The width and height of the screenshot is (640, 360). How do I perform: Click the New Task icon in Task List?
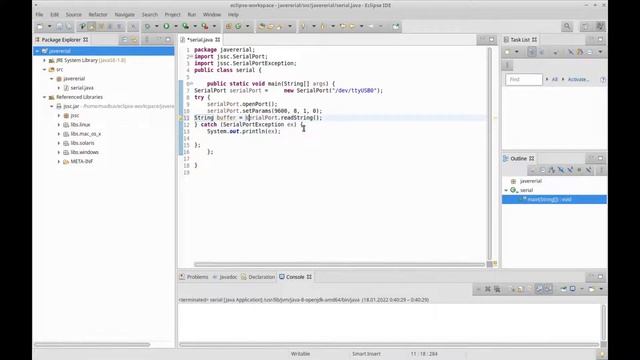tap(507, 52)
